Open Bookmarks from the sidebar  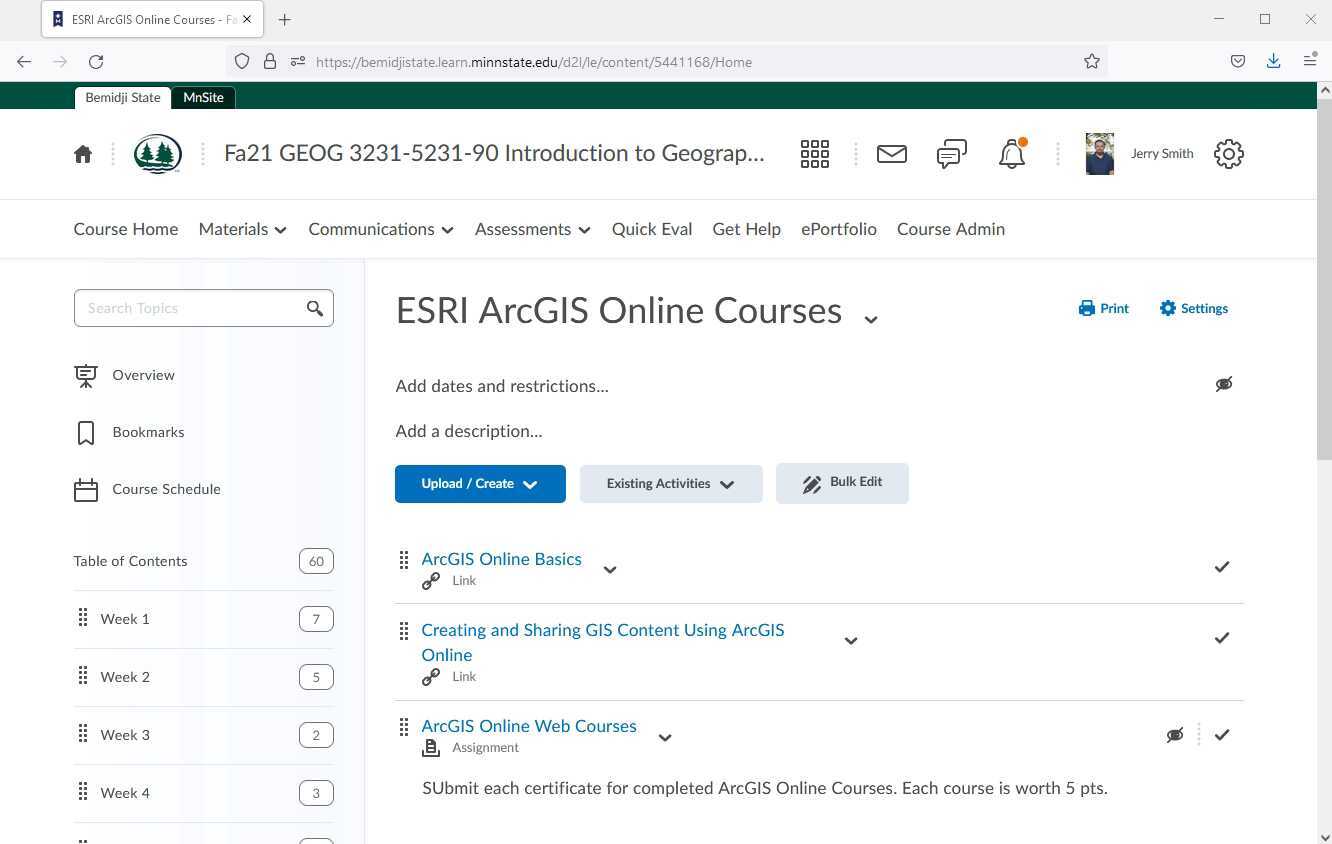[148, 432]
